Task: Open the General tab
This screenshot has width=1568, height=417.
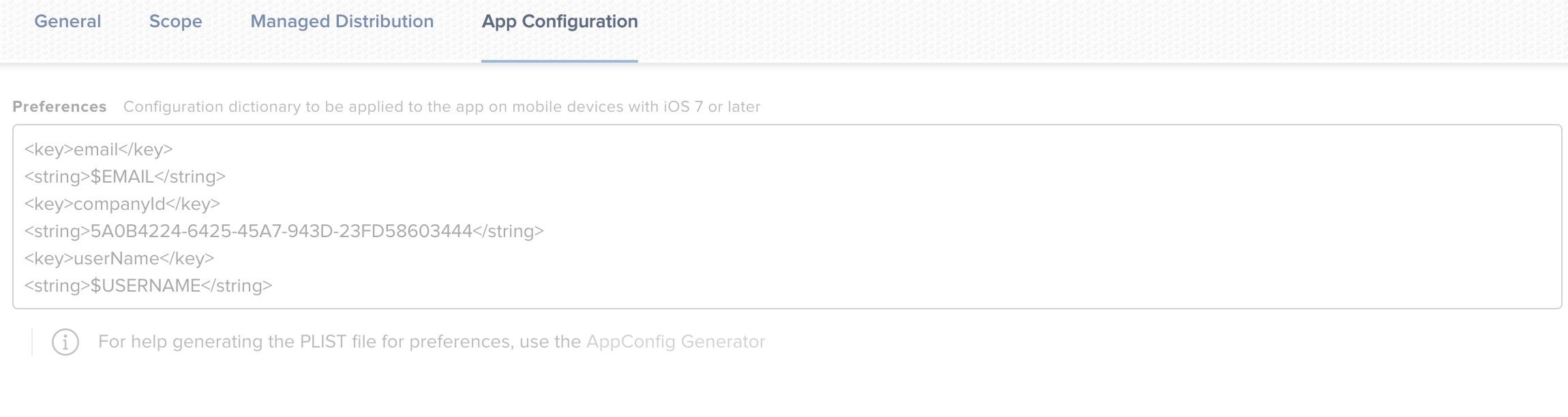Action: point(67,22)
